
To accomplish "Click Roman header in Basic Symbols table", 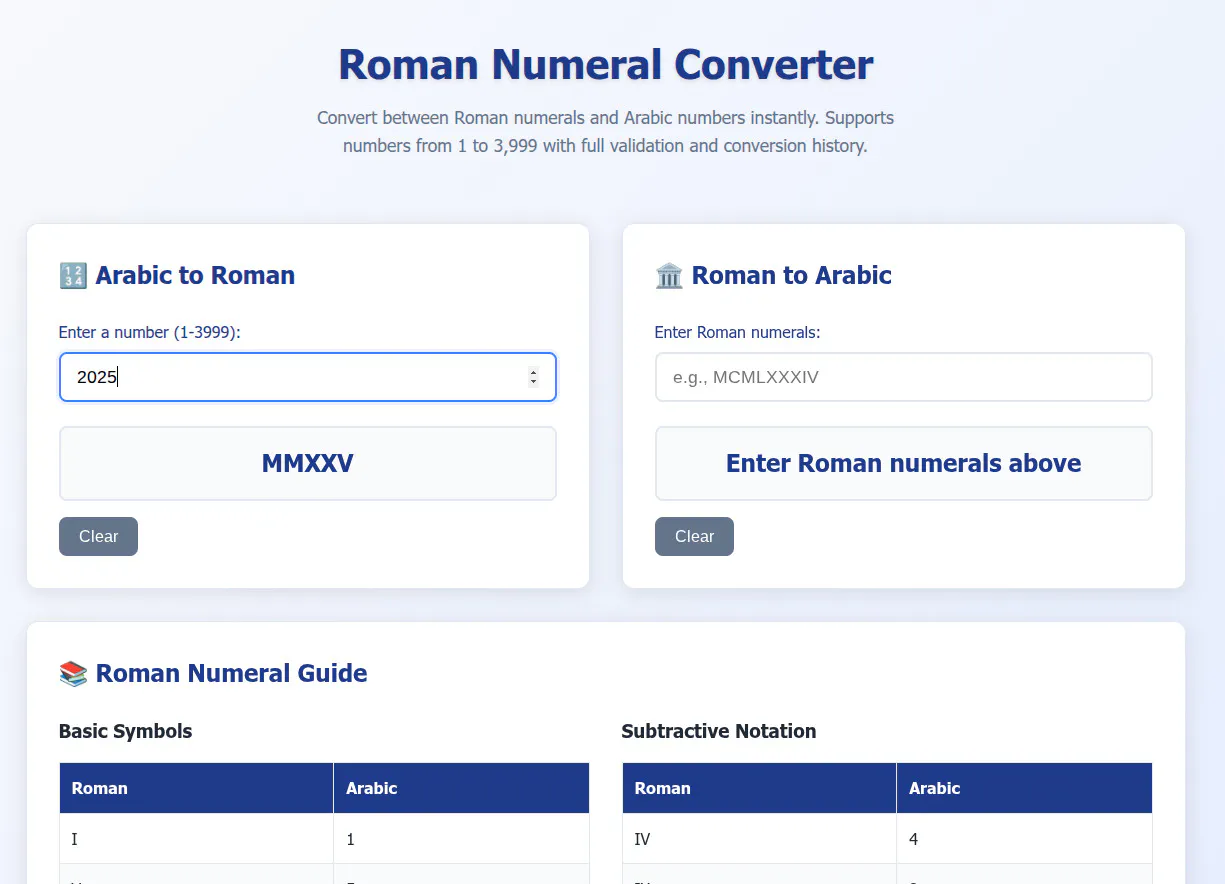I will coord(197,788).
